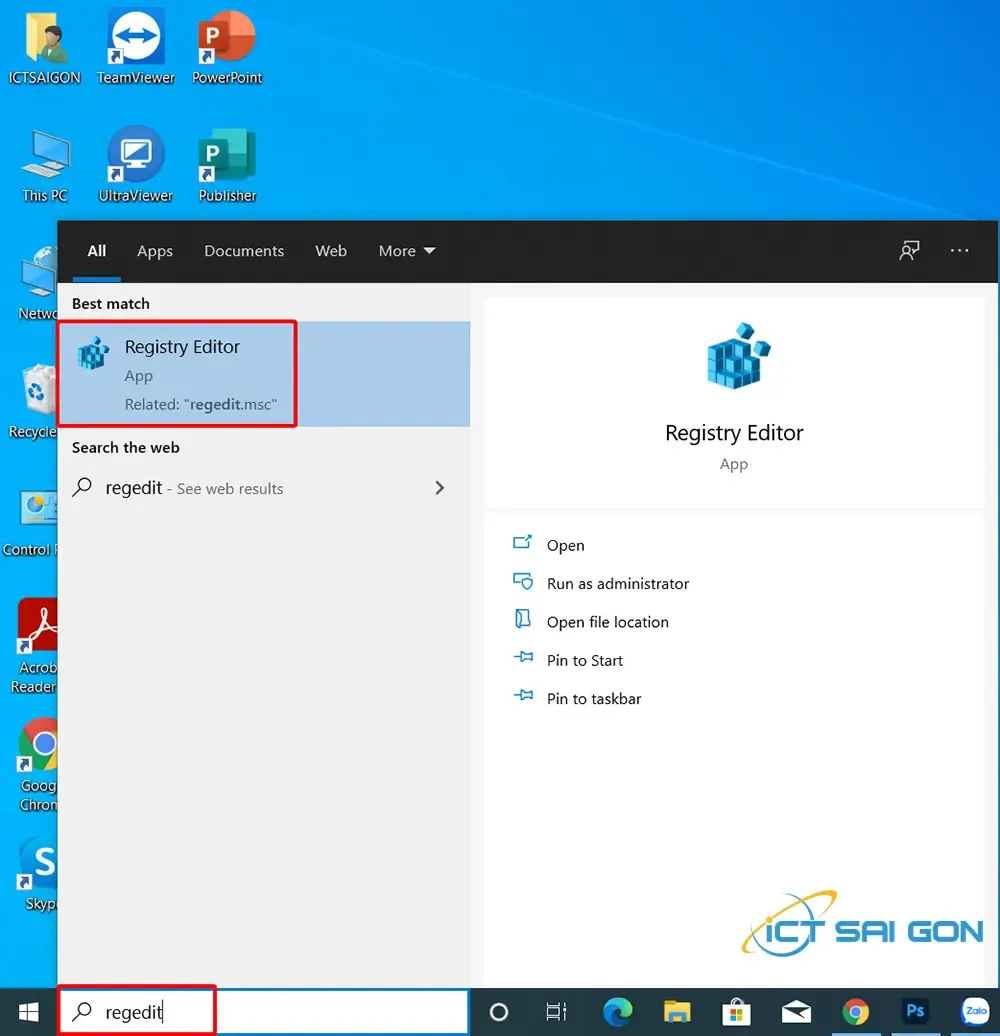Launch Photoshop from the taskbar

coord(915,1012)
